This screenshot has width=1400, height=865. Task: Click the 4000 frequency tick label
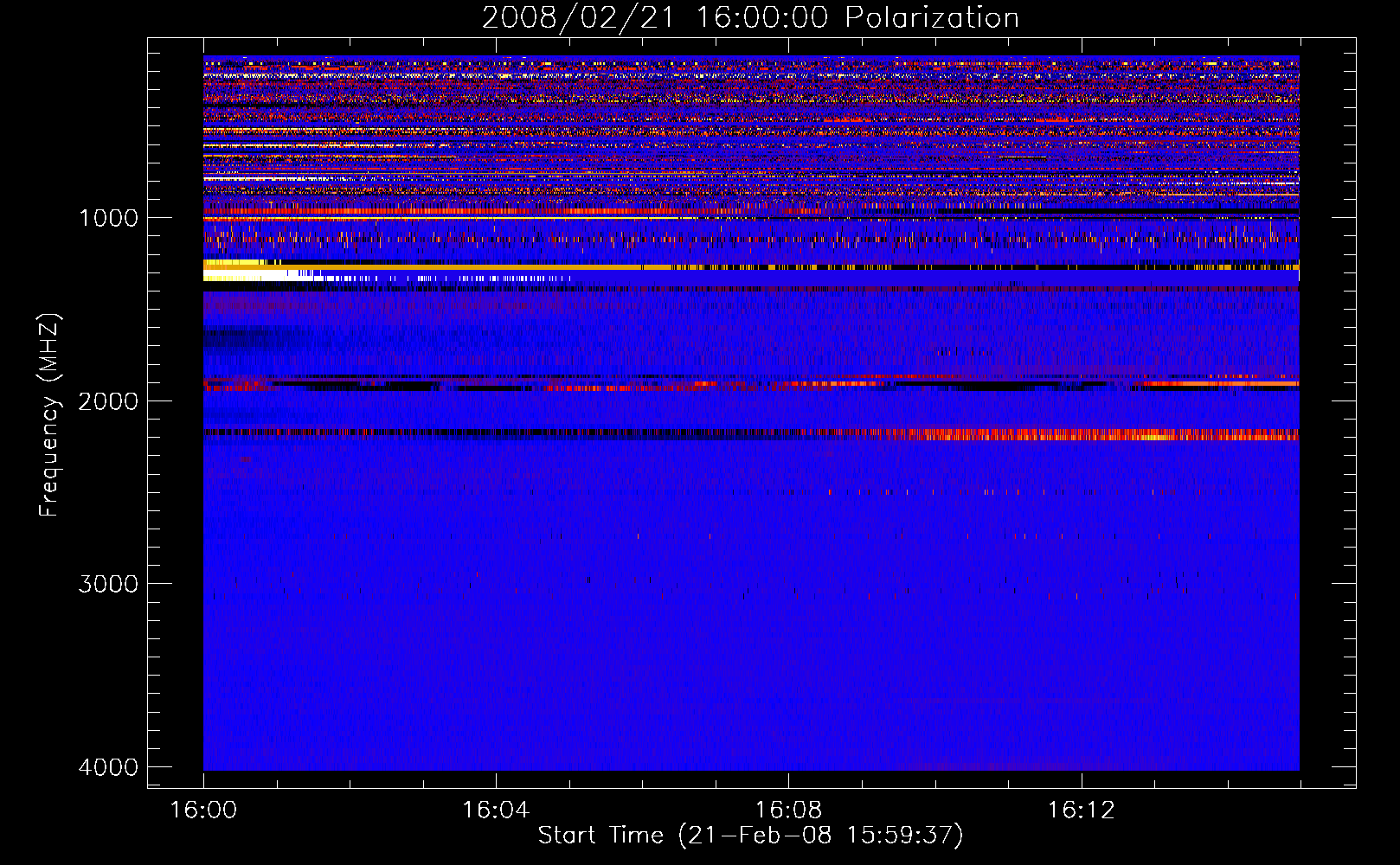[108, 767]
